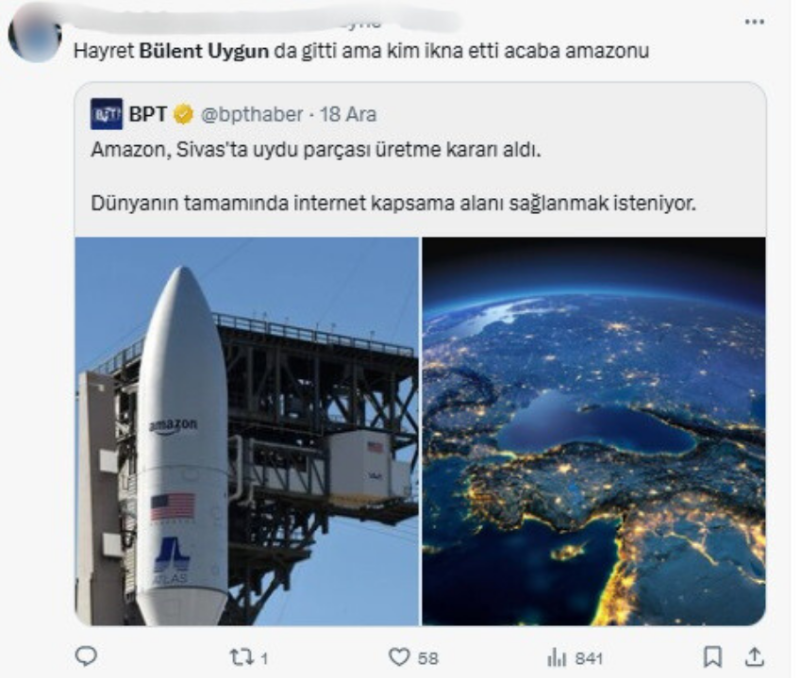Screen dimensions: 800x678
Task: Open the three-dot more options menu
Action: pos(754,21)
